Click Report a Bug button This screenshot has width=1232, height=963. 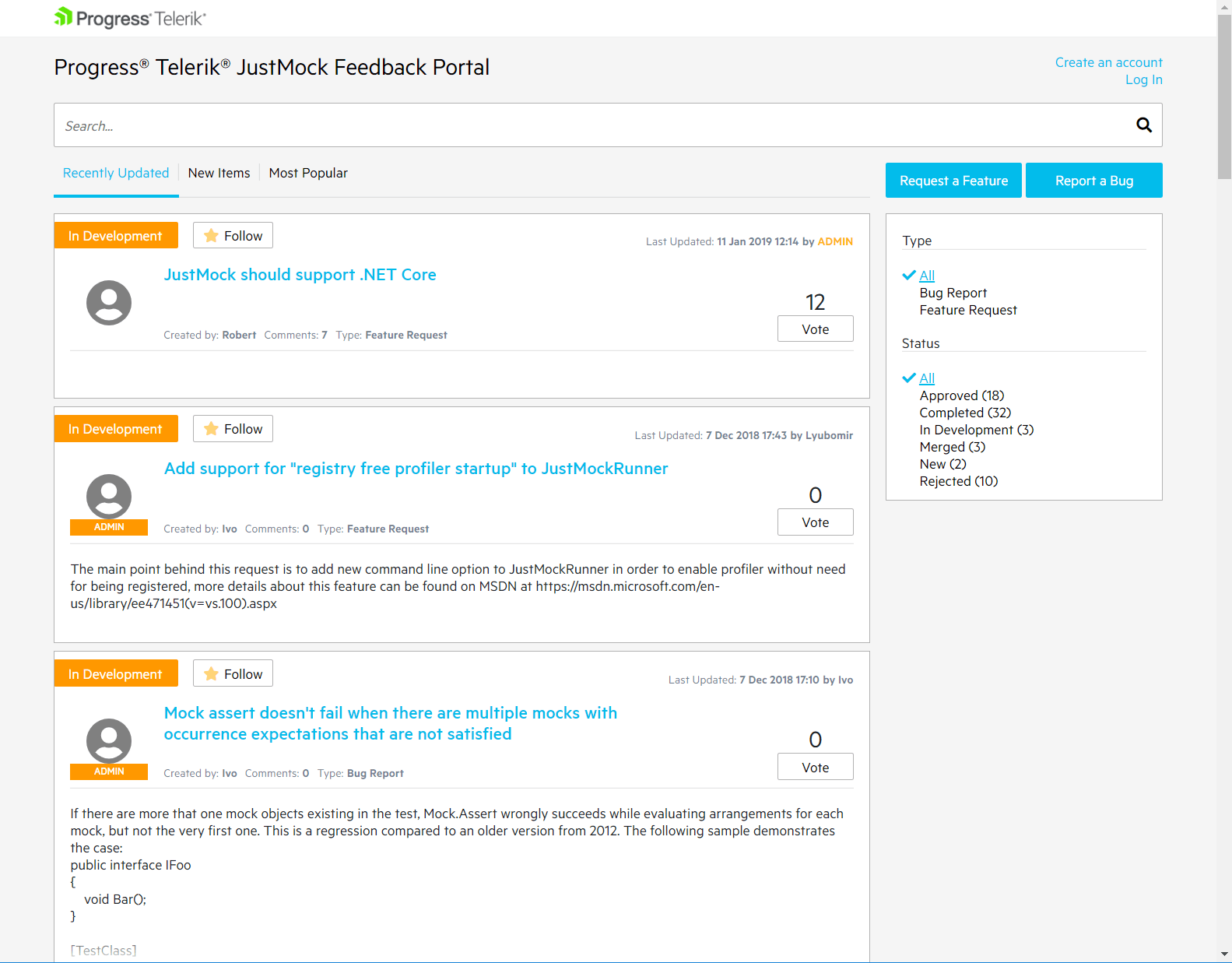(x=1093, y=181)
